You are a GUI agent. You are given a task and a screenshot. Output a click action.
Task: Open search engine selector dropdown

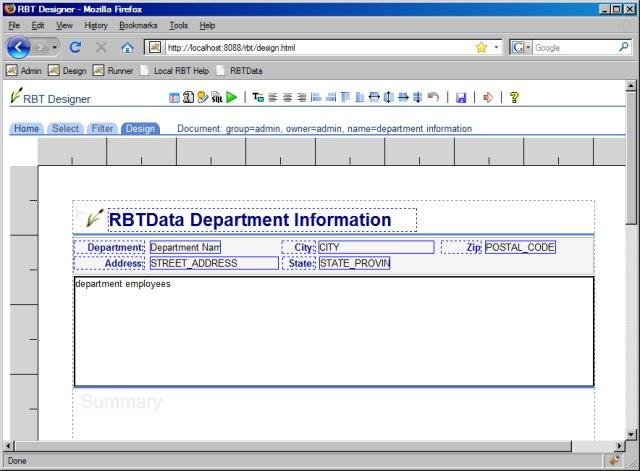[x=528, y=48]
